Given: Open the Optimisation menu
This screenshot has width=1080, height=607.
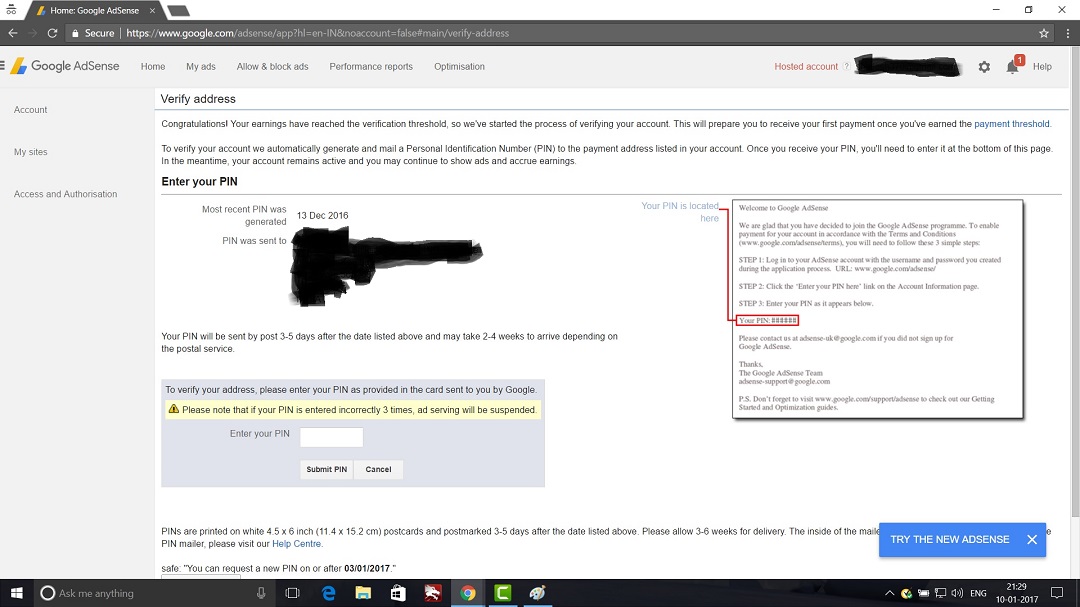Looking at the screenshot, I should tap(459, 67).
